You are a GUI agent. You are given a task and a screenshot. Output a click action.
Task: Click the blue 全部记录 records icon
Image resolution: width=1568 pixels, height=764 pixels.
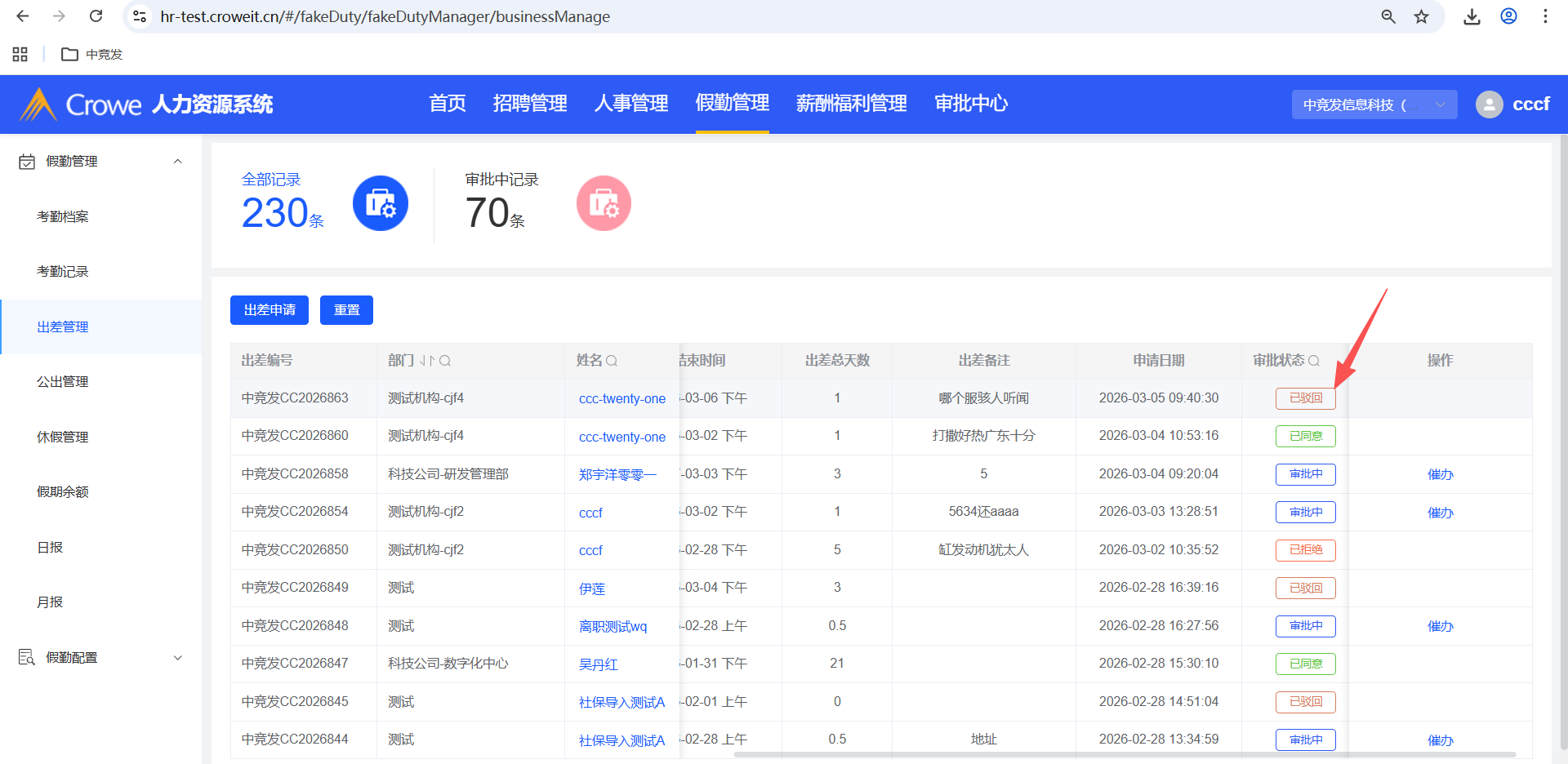pos(380,203)
